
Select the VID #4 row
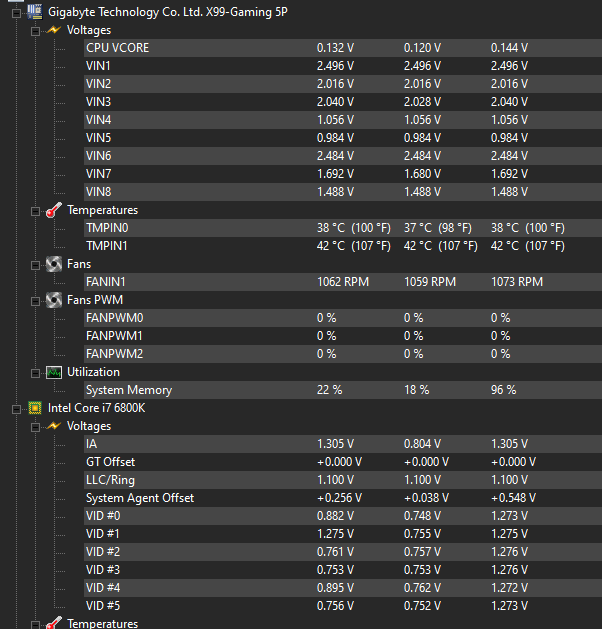pos(343,588)
